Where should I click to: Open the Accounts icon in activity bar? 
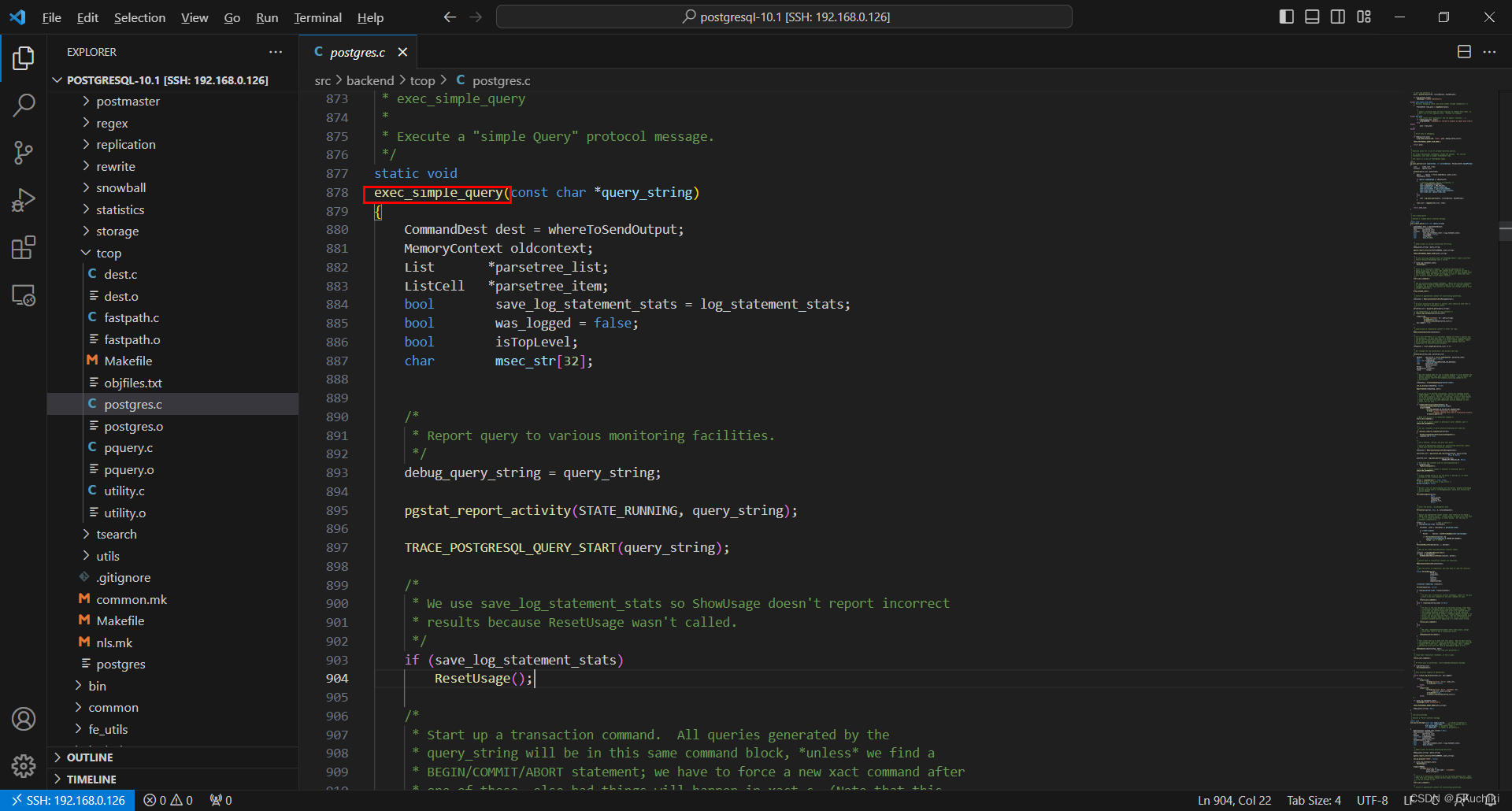24,719
